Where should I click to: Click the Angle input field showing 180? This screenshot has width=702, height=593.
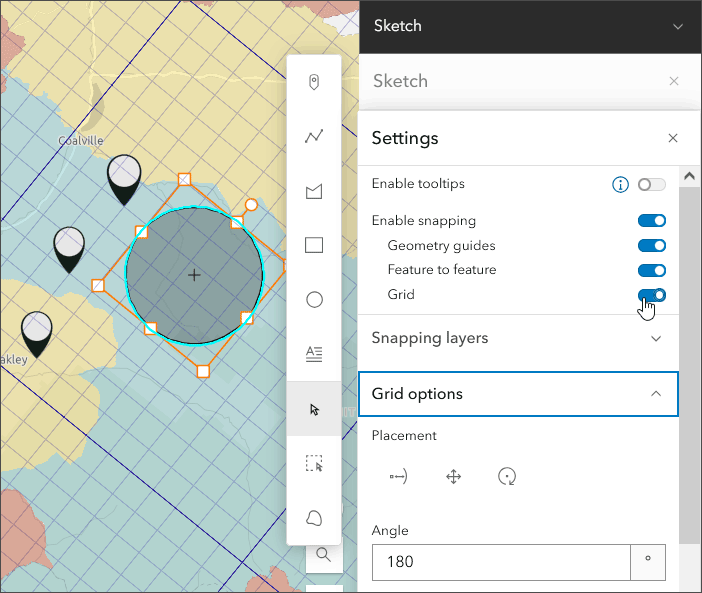[x=501, y=562]
